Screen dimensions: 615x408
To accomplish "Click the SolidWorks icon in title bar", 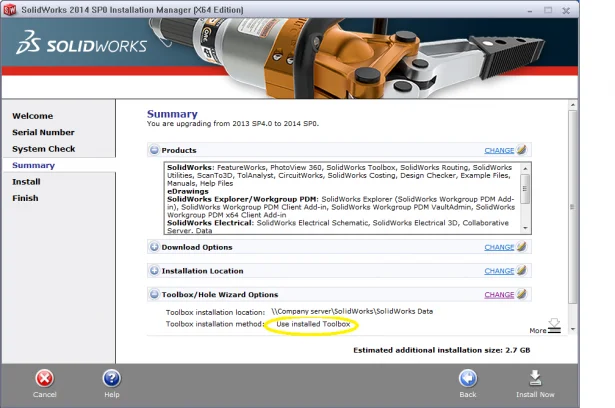I will pyautogui.click(x=9, y=8).
